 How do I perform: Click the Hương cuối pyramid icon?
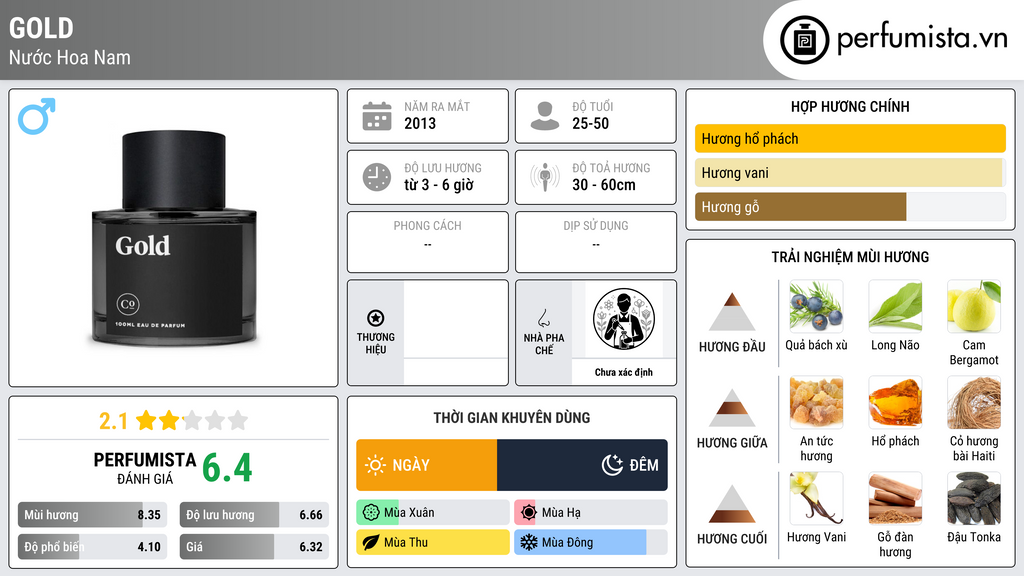[732, 504]
